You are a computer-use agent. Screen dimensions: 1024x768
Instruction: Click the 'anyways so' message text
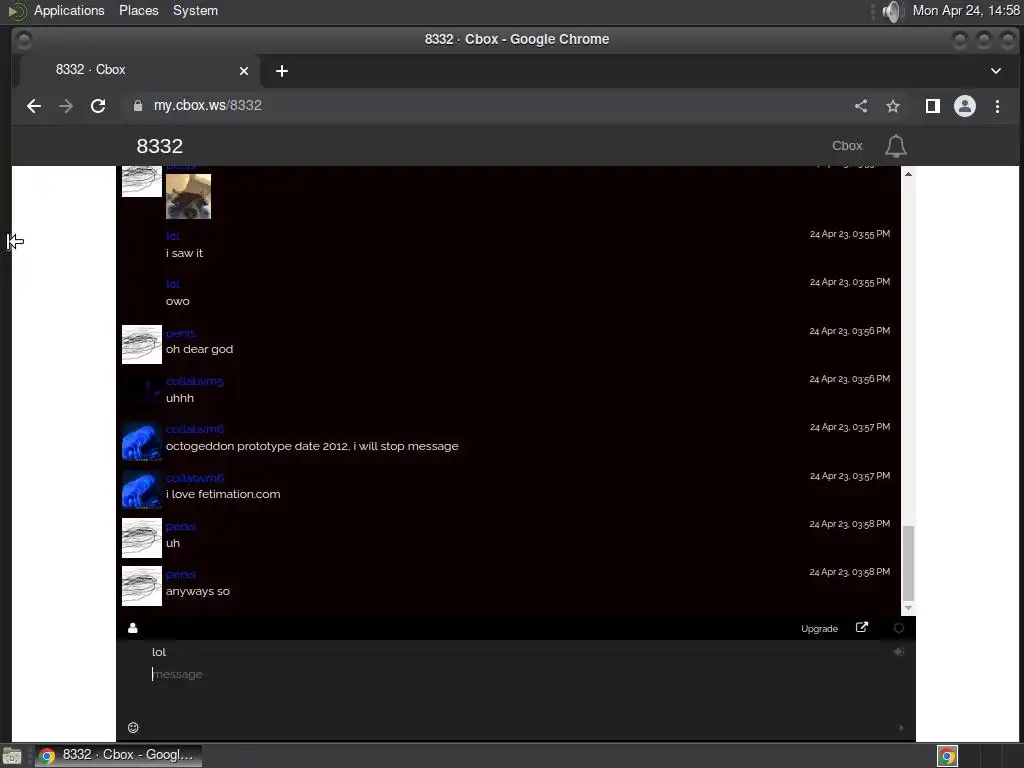pyautogui.click(x=198, y=592)
